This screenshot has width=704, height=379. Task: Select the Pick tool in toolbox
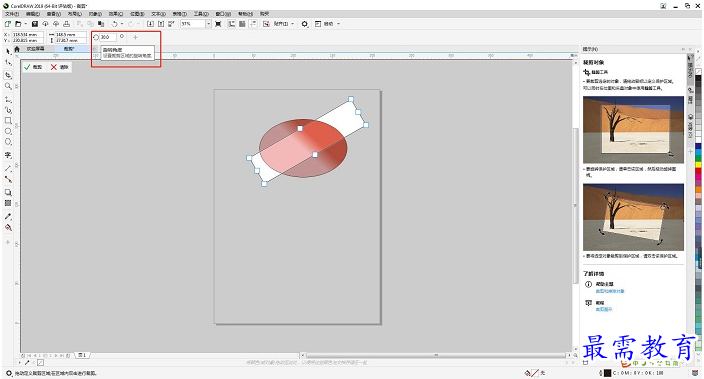point(8,51)
